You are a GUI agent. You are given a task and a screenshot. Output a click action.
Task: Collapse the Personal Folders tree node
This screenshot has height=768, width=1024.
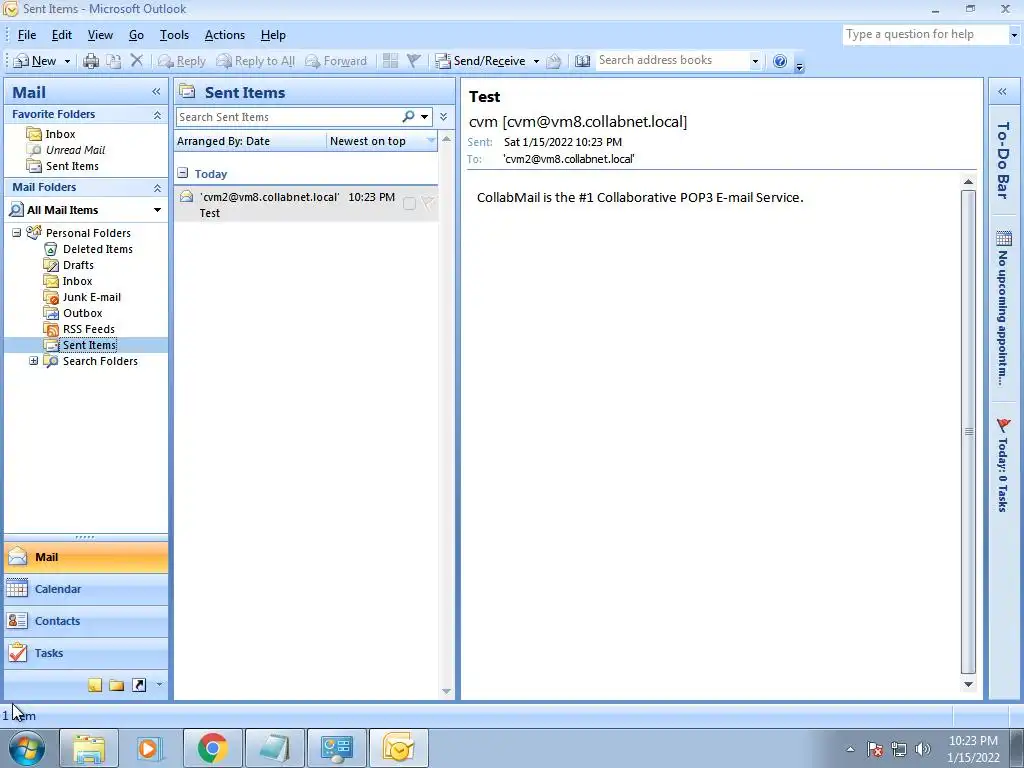(x=17, y=232)
